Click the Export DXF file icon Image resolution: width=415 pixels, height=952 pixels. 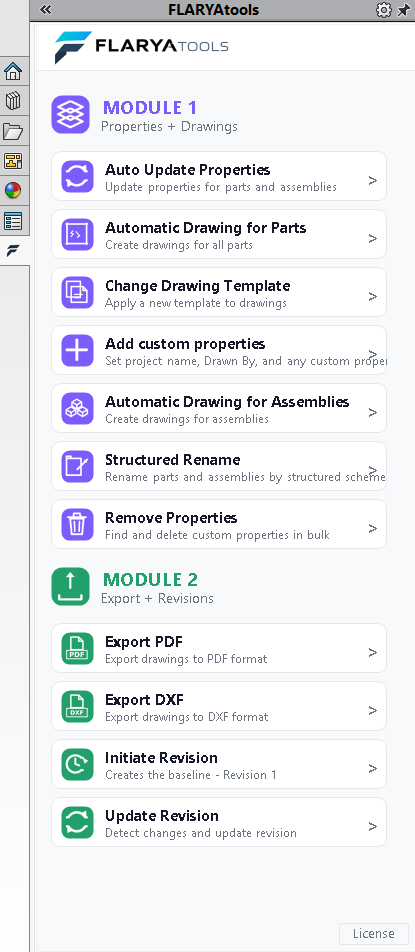[x=78, y=707]
